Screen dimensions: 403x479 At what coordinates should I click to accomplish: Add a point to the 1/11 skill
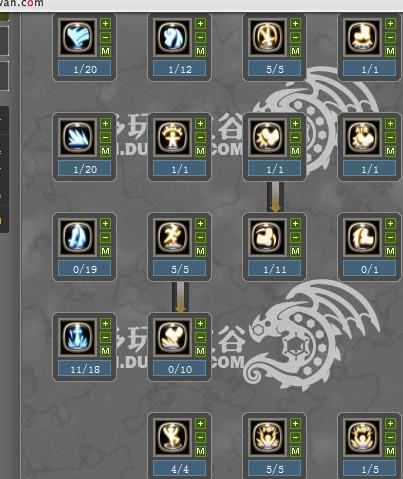295,223
